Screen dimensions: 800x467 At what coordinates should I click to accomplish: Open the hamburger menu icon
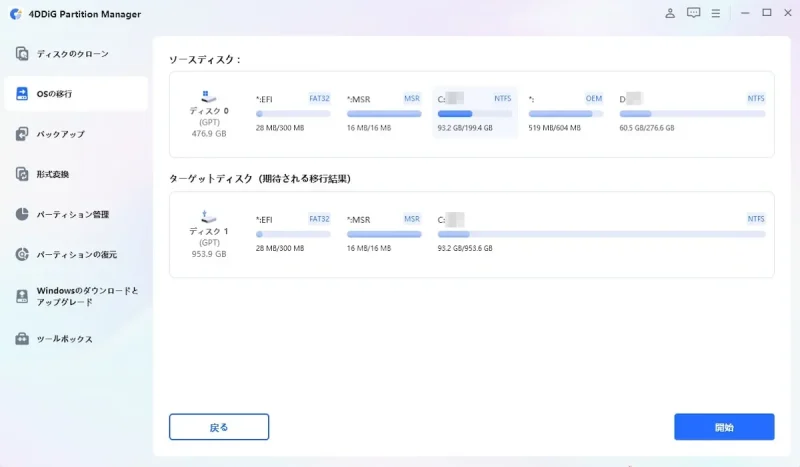tap(716, 14)
